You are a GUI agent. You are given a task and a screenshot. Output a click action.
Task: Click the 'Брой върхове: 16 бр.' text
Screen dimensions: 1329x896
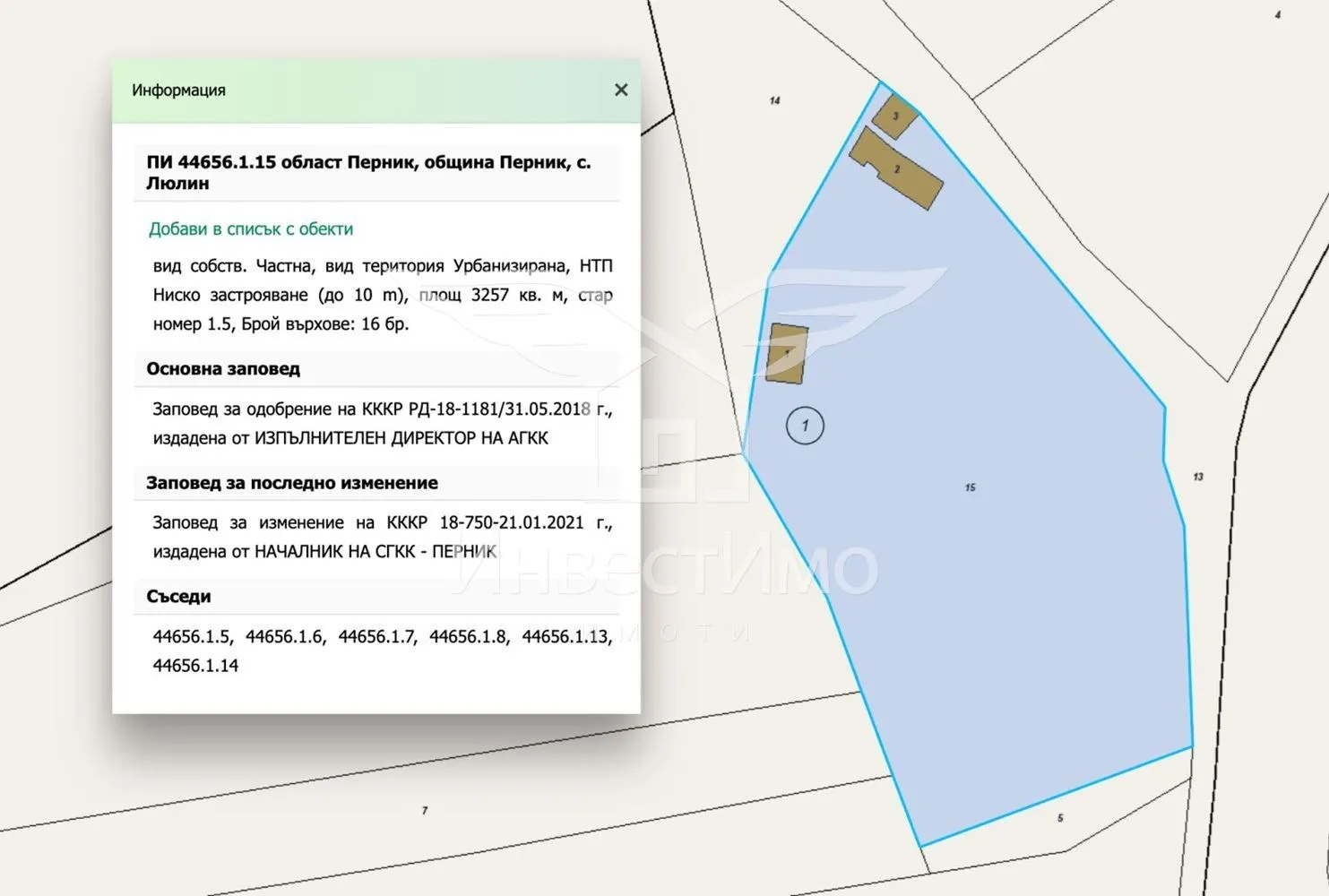[x=325, y=323]
